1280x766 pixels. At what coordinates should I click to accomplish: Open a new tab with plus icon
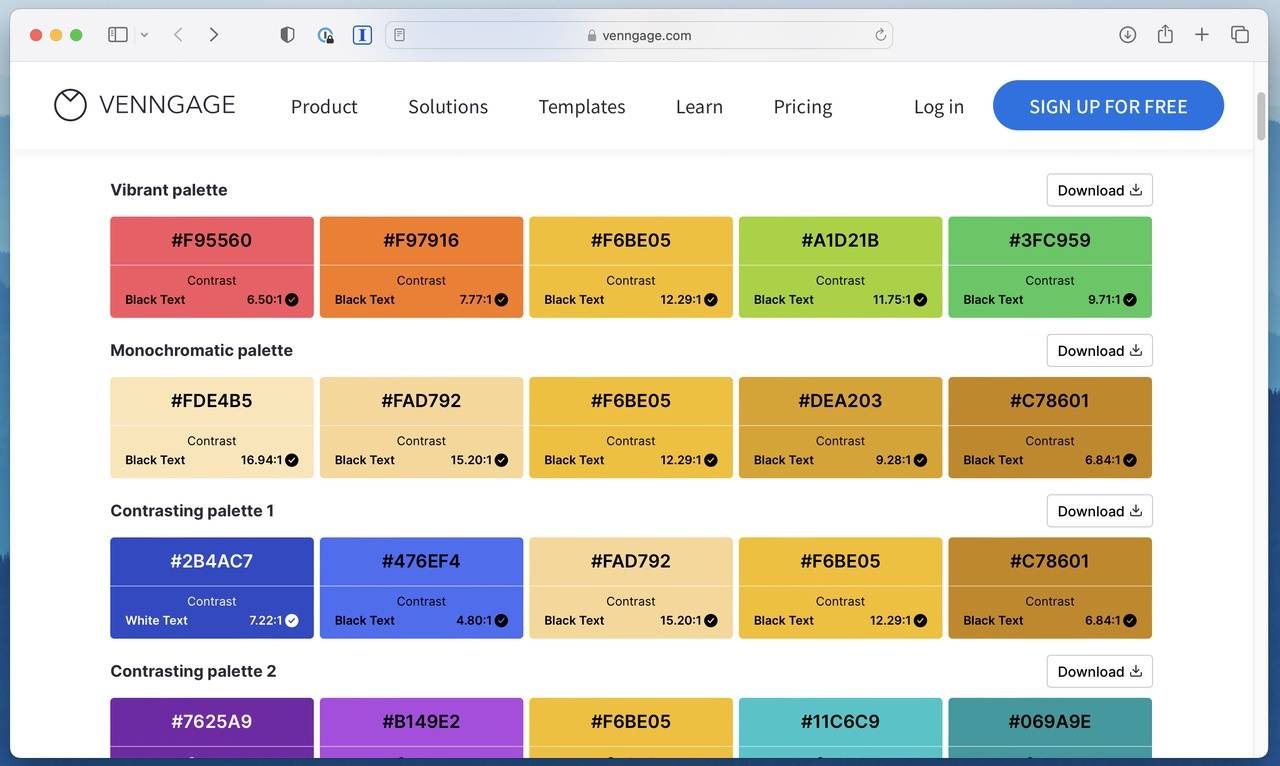[x=1202, y=35]
